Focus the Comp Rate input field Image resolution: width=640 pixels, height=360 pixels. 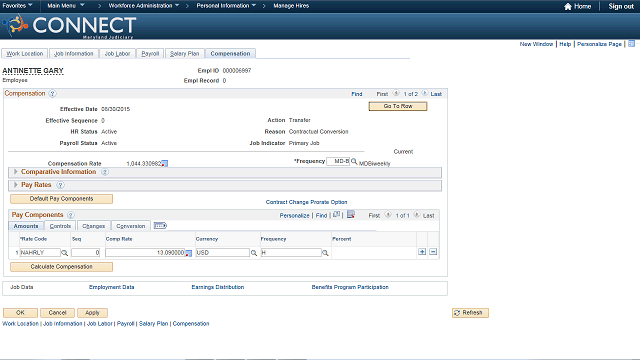tap(145, 253)
